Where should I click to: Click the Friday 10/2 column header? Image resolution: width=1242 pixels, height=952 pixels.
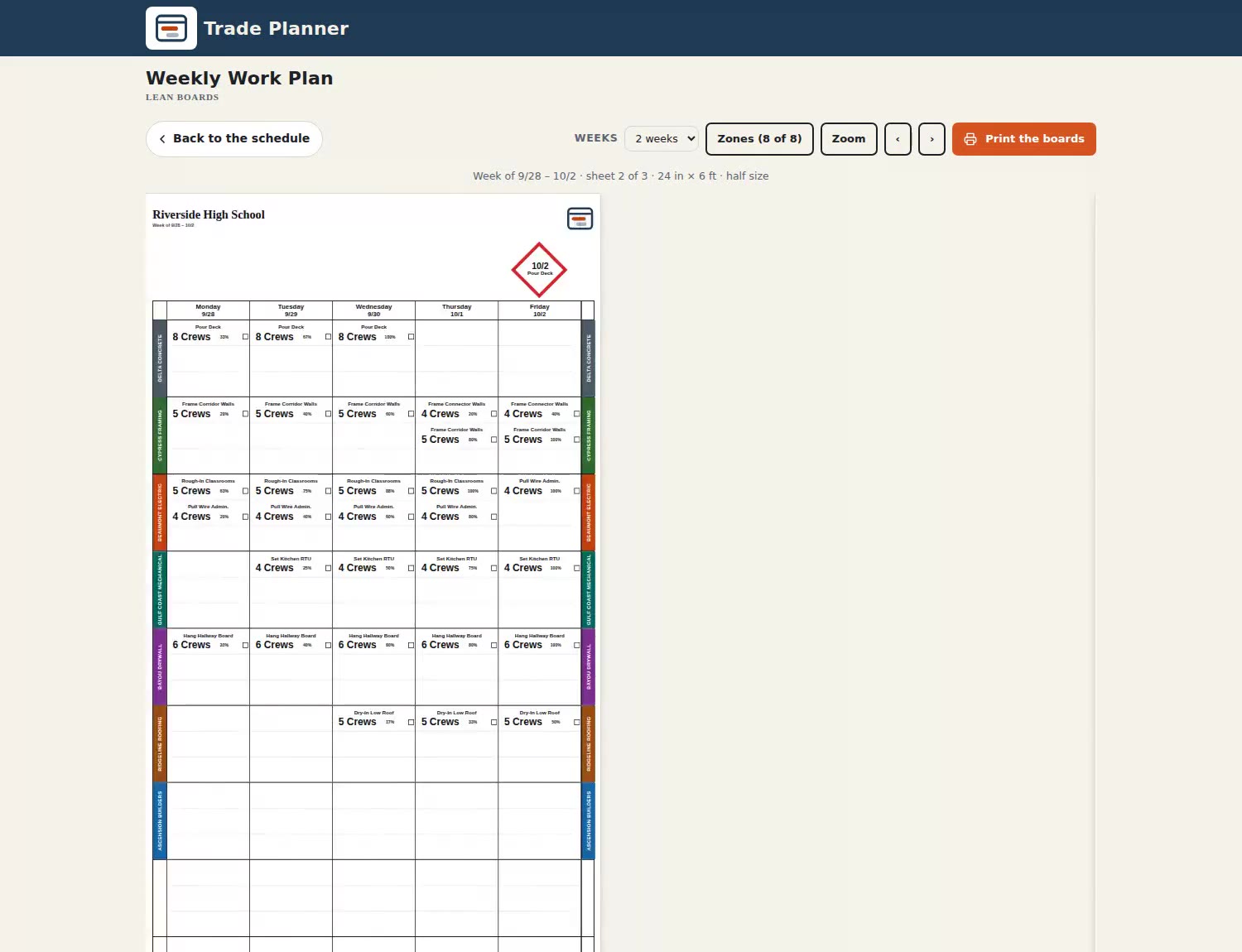pos(539,310)
